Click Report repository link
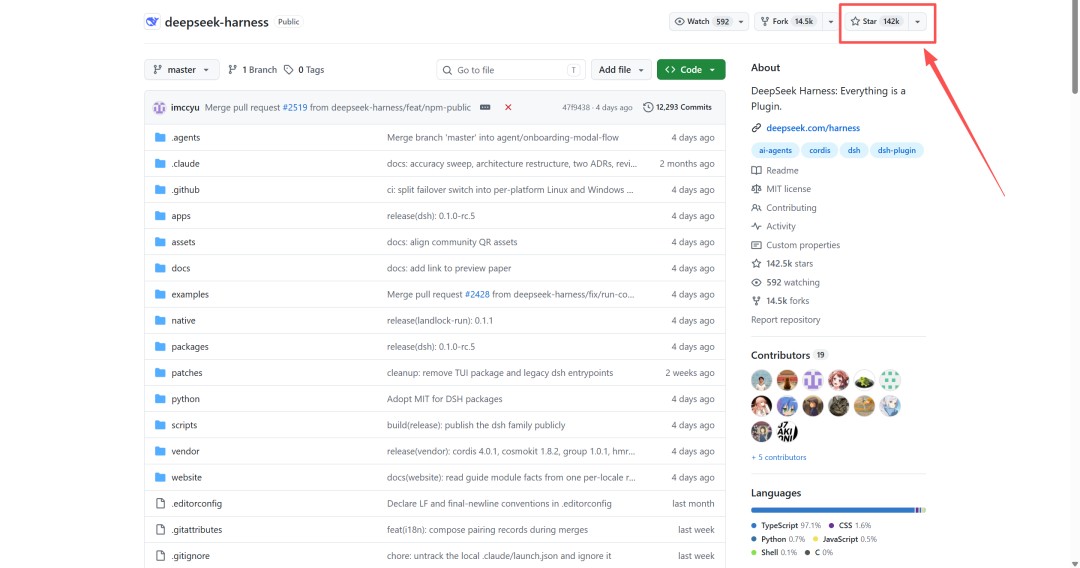Screen dimensions: 1080x568 [785, 319]
